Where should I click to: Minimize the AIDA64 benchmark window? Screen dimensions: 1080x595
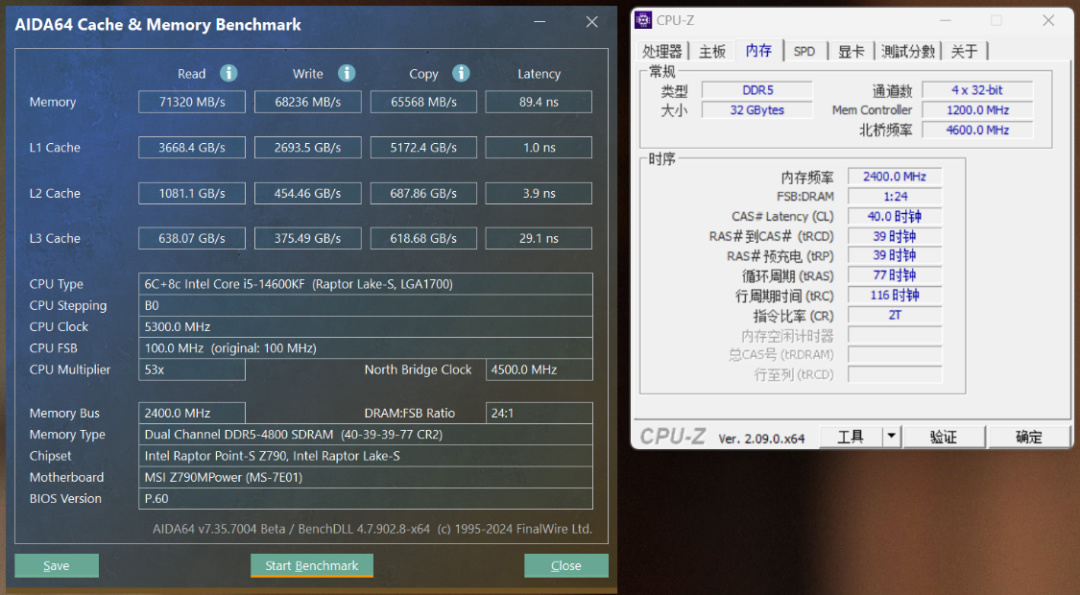tap(539, 22)
